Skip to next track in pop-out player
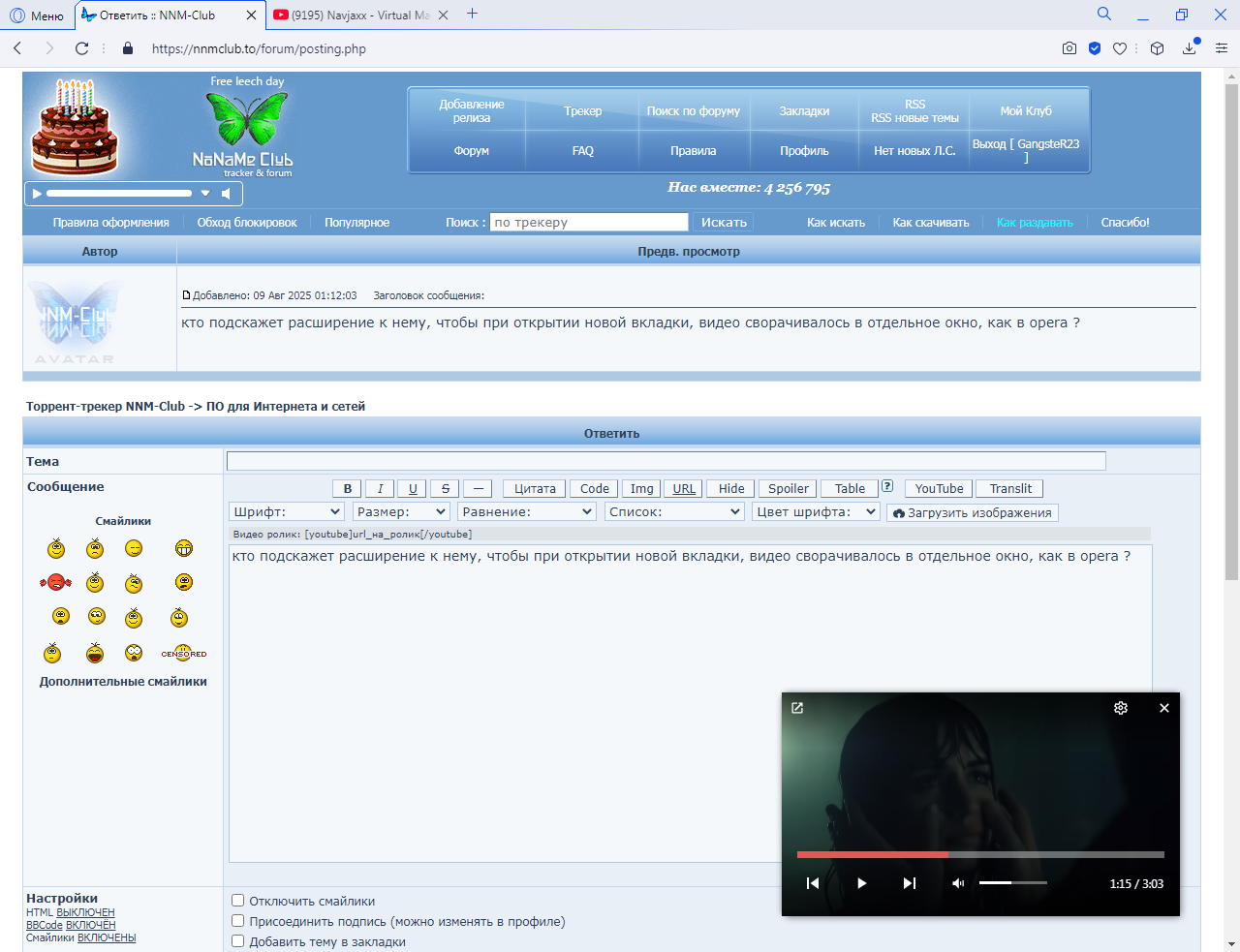This screenshot has width=1240, height=952. 909,883
